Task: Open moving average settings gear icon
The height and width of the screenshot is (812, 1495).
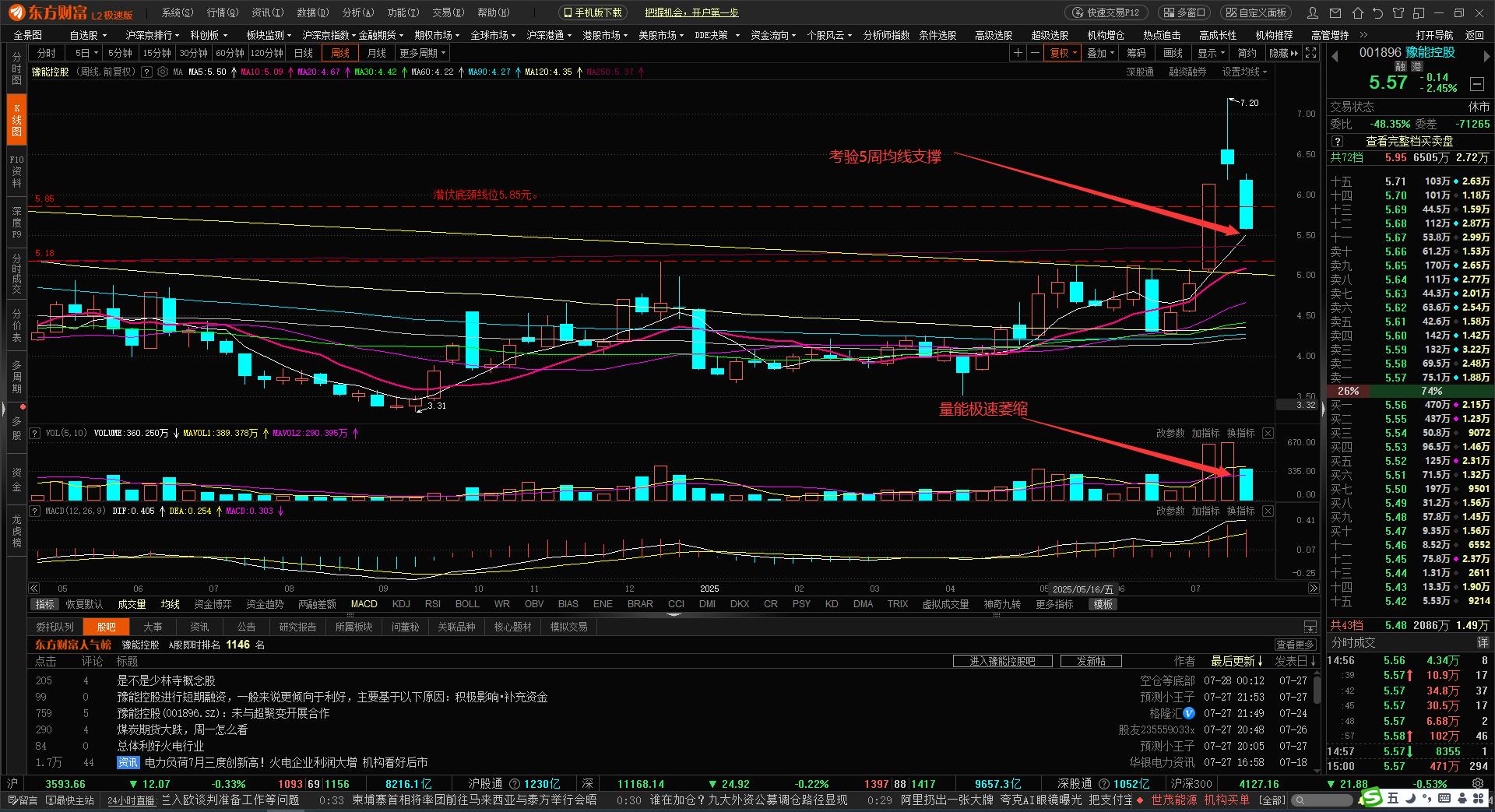Action: point(163,72)
